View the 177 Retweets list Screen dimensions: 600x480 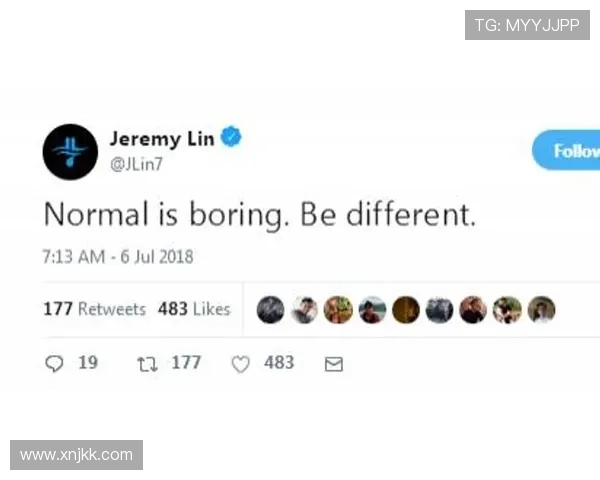95,309
